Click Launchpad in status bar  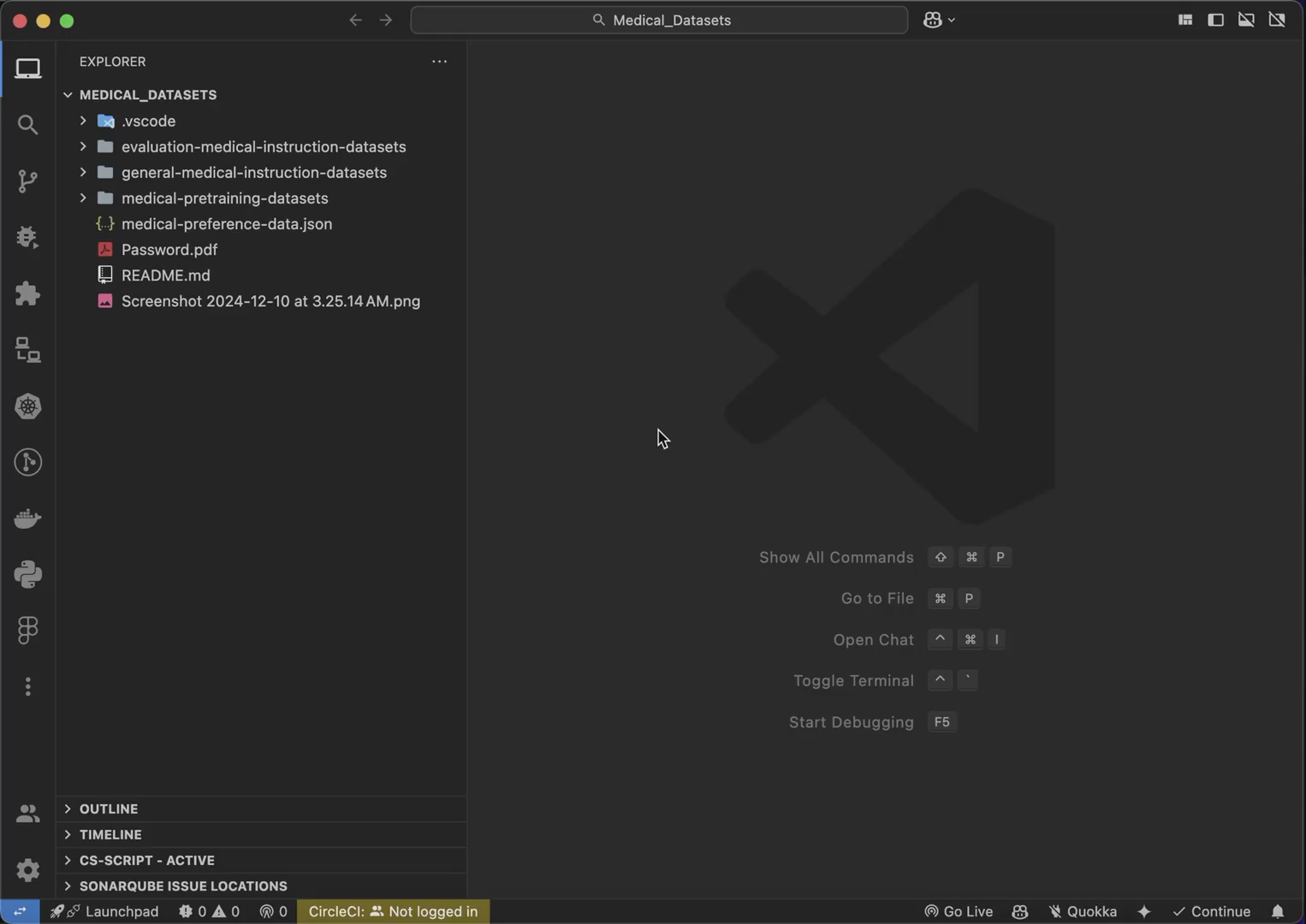(x=104, y=911)
